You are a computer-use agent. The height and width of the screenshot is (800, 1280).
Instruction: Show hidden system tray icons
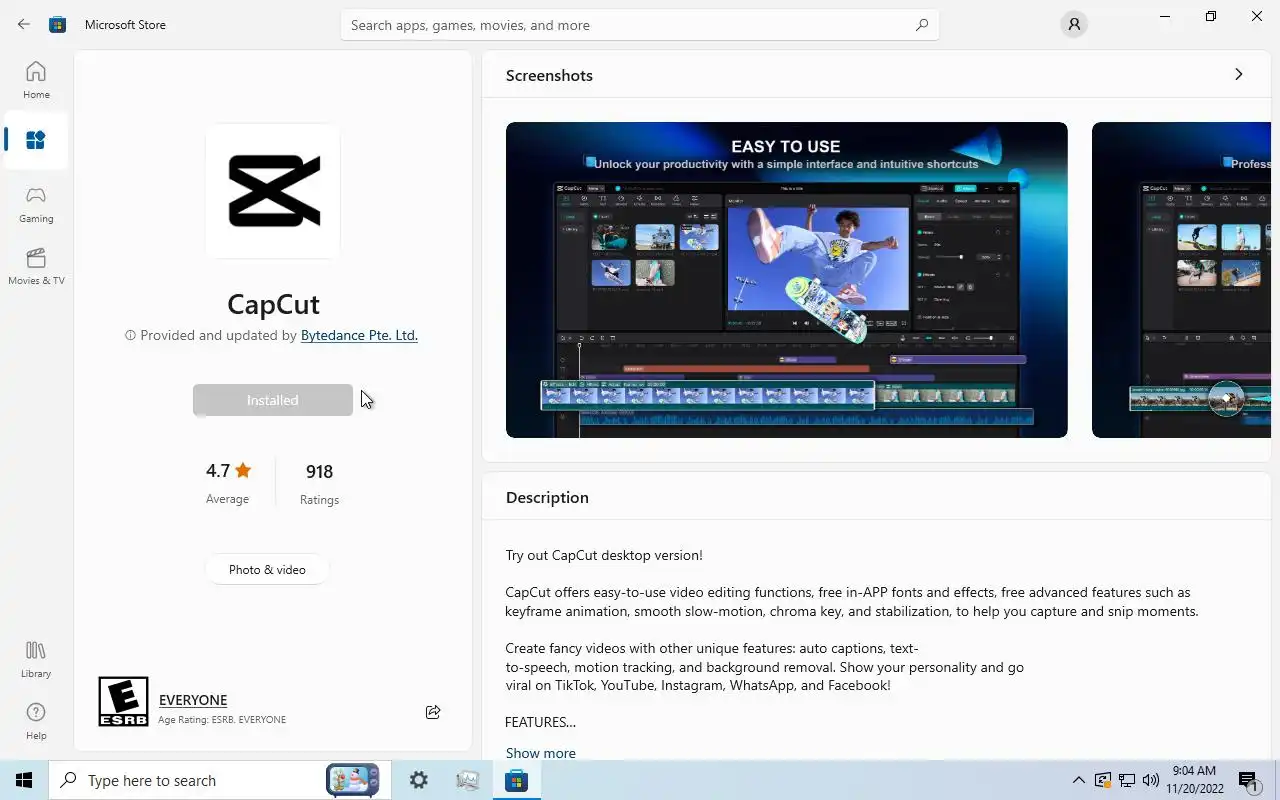(1079, 780)
